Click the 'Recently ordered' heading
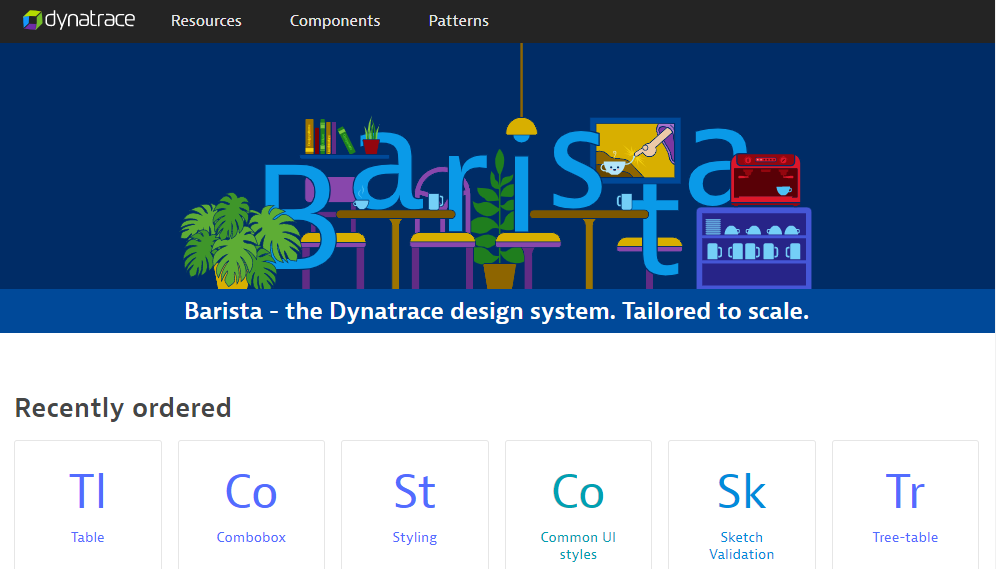996x569 pixels. point(123,408)
